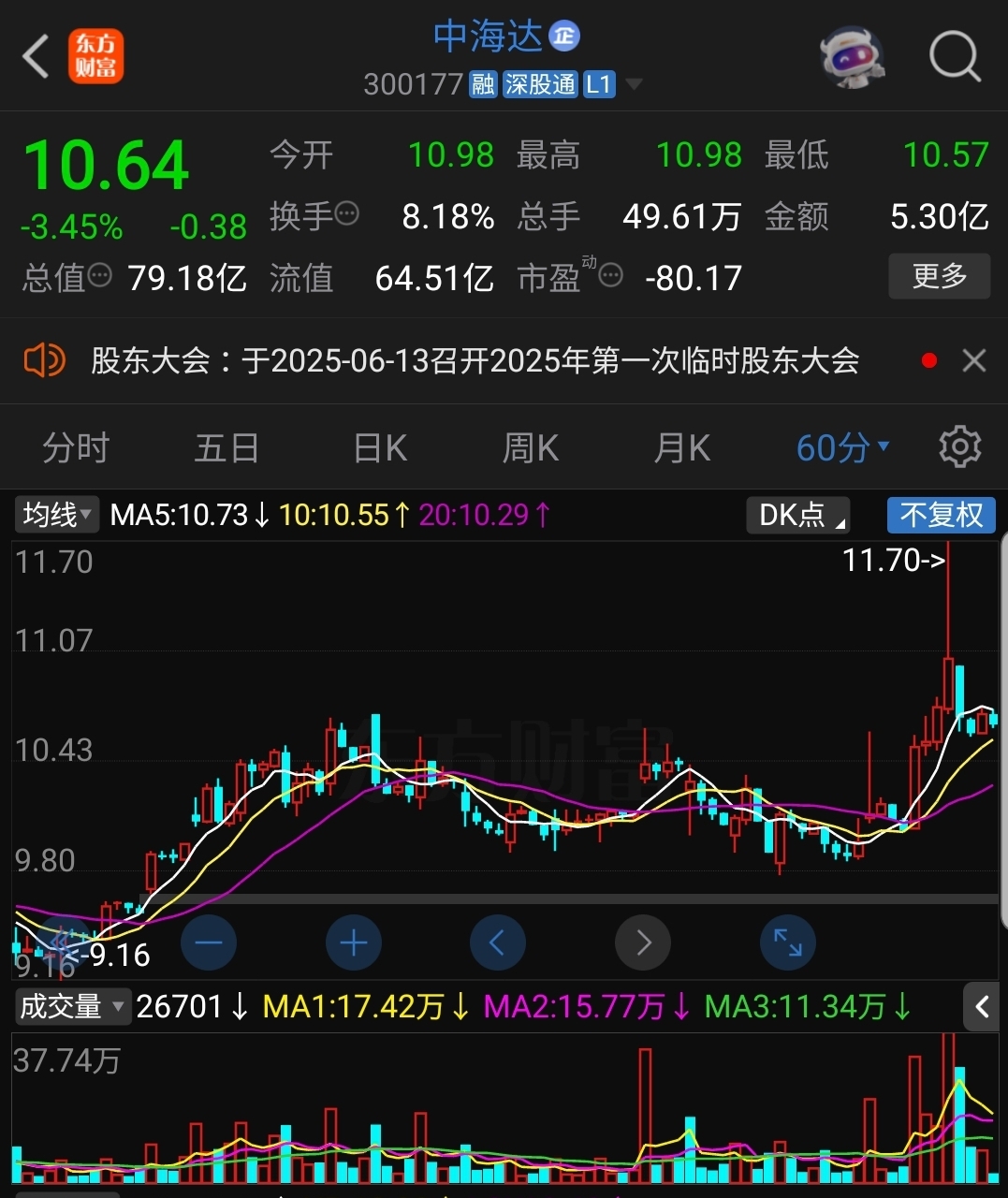Tap the 市盈 value -80.17

694,278
